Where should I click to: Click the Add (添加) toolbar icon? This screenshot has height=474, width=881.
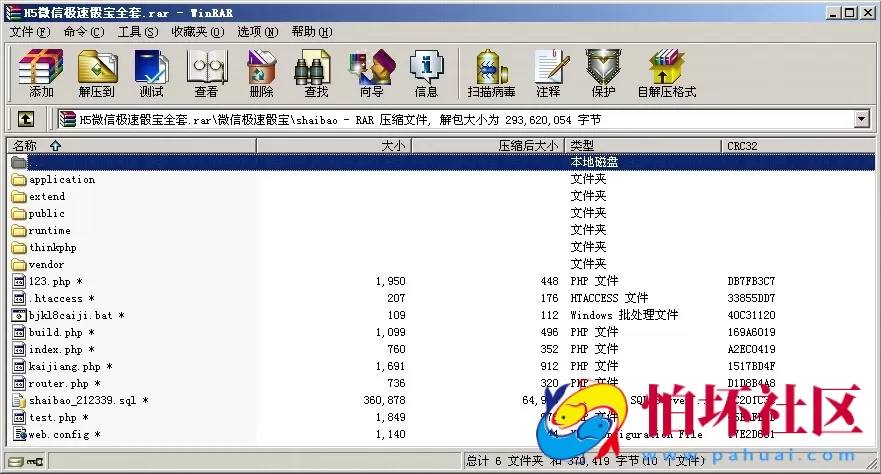tap(40, 73)
